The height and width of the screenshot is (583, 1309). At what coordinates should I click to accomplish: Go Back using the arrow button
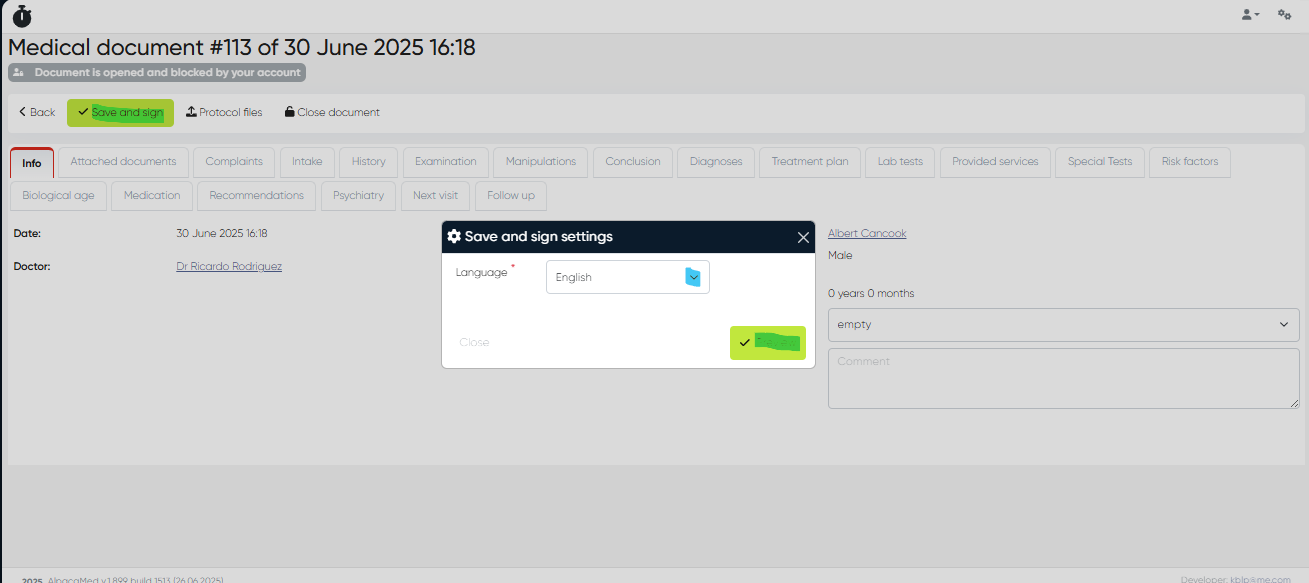click(x=37, y=113)
